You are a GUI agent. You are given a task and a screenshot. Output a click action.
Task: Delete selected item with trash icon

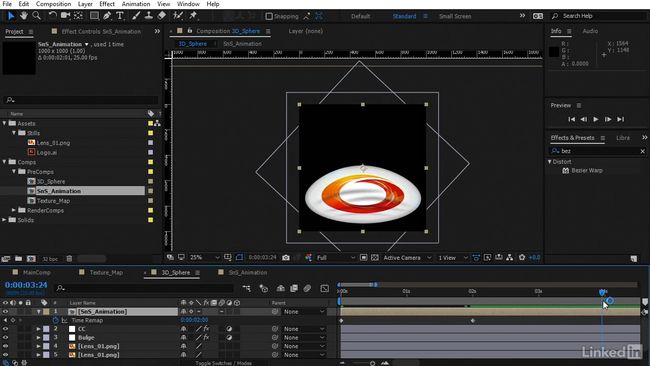[x=69, y=258]
